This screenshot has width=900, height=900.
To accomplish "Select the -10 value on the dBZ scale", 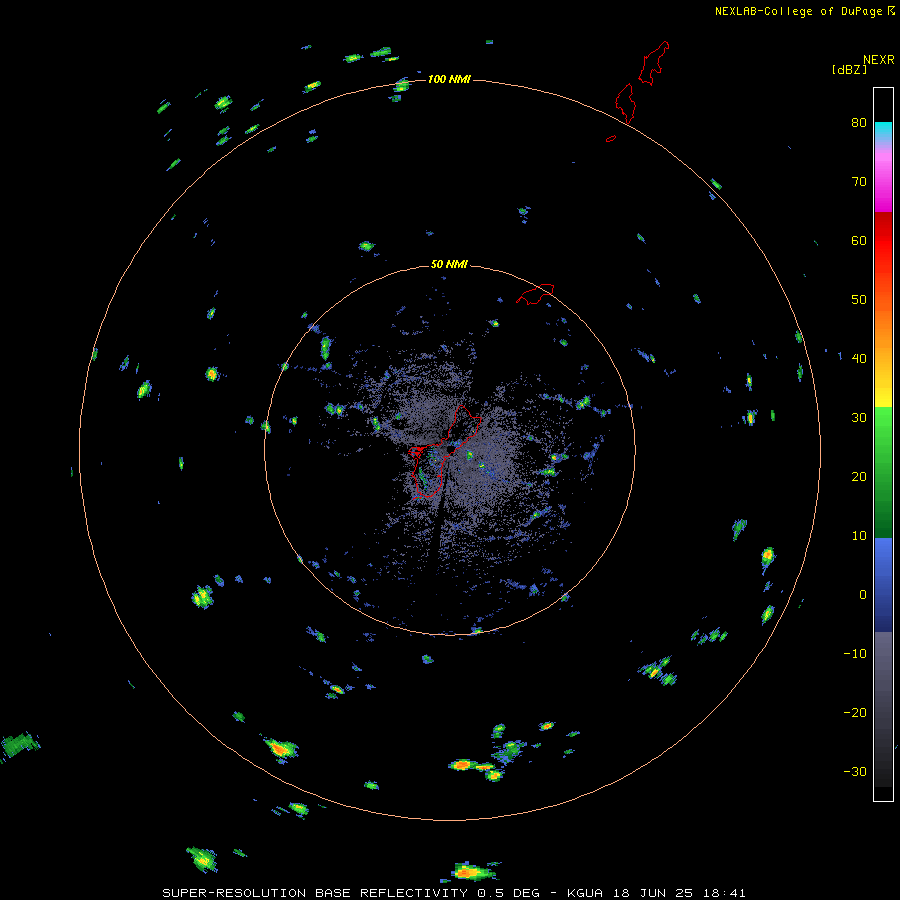I will 855,654.
